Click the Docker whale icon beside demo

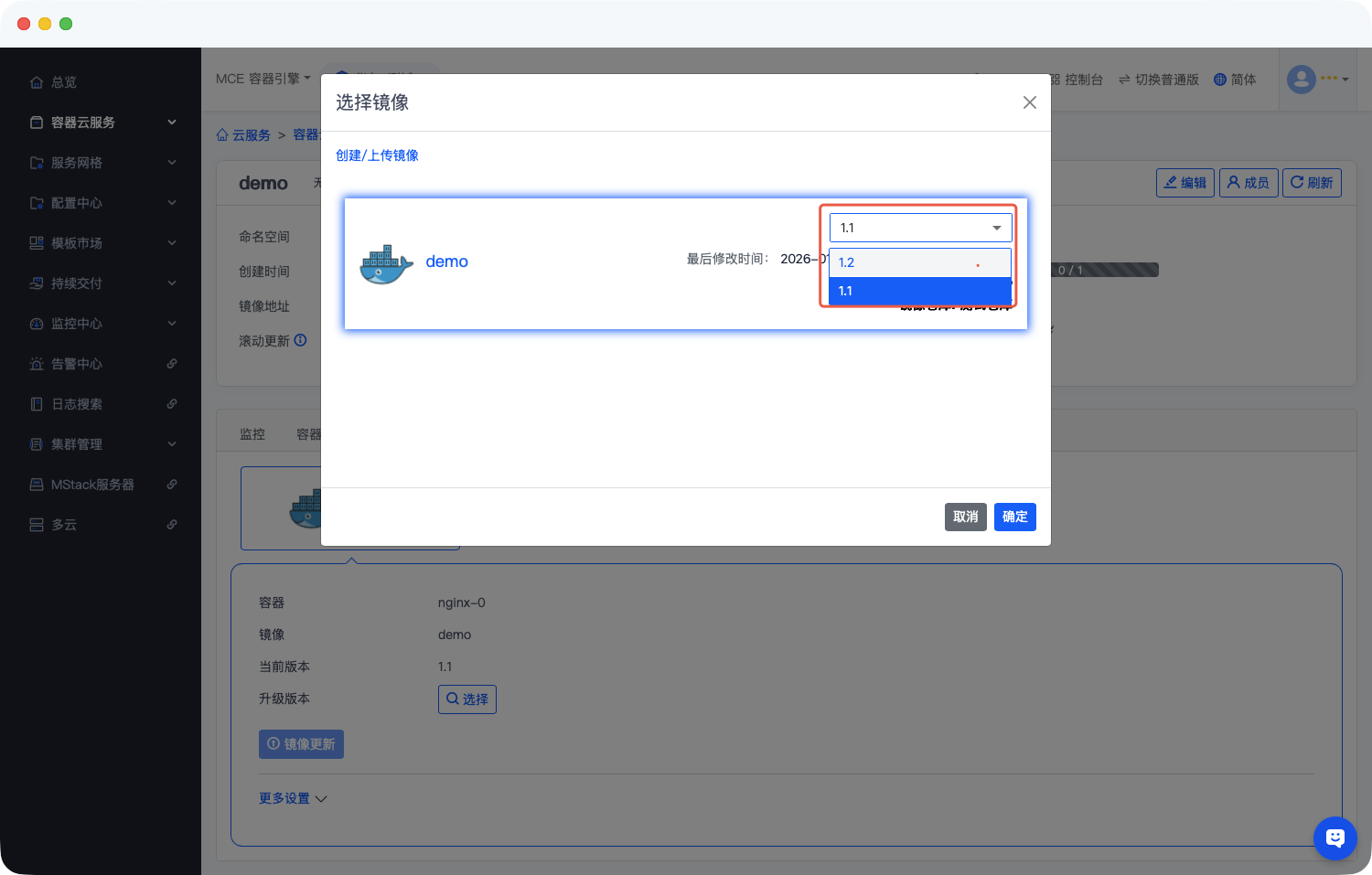[386, 263]
